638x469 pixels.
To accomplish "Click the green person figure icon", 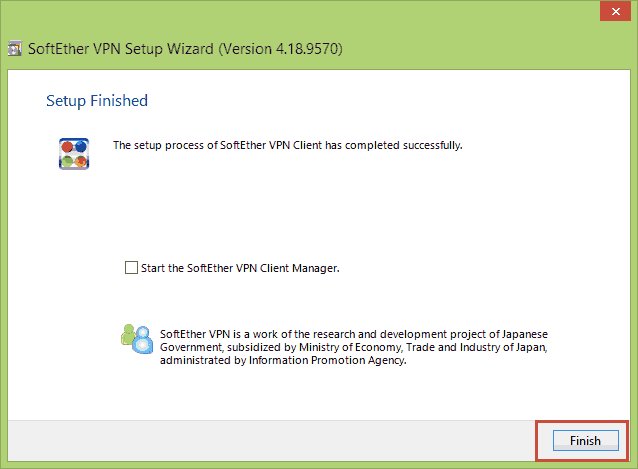I will coord(129,336).
